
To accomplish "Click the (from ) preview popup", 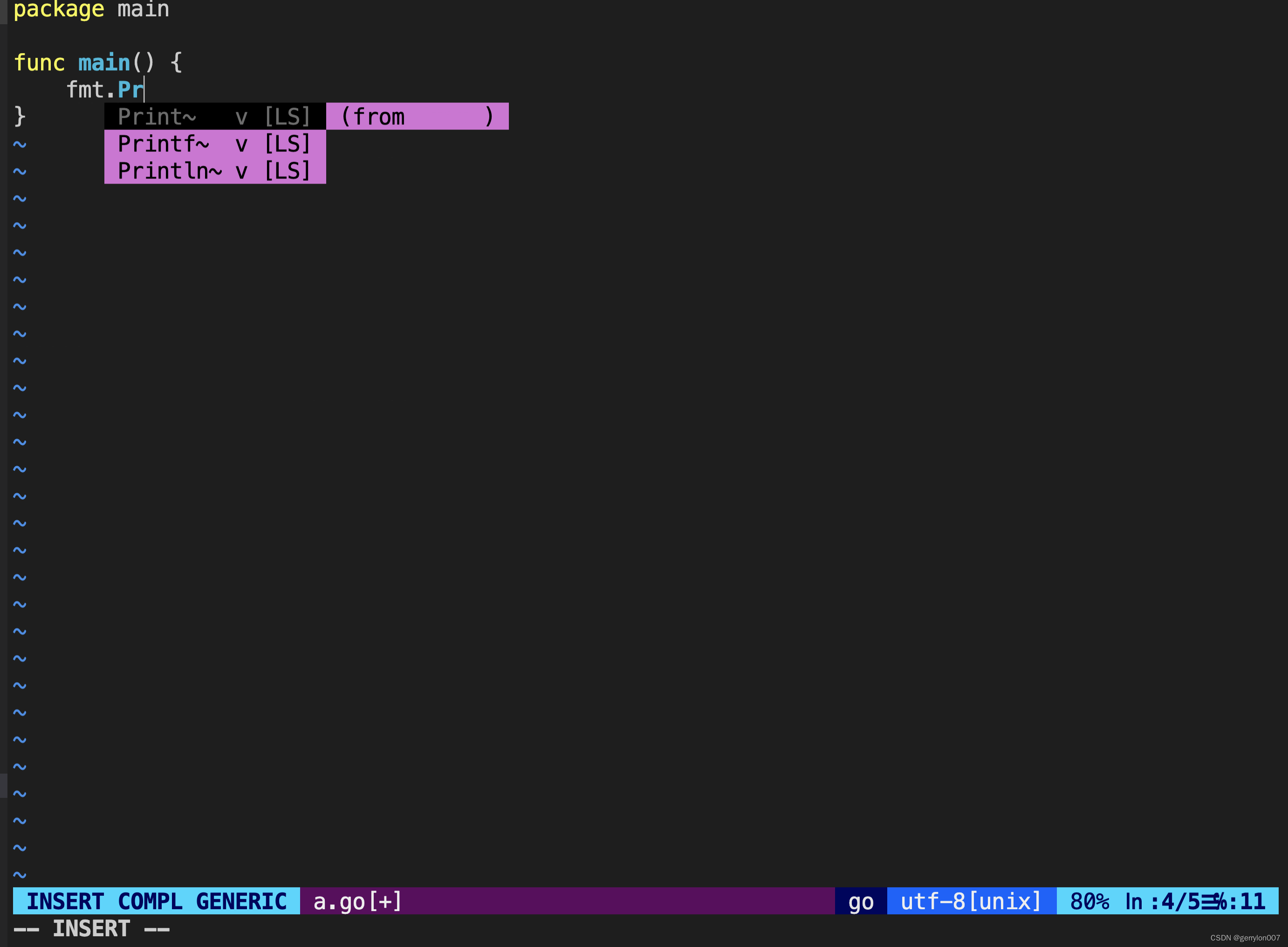I will [x=417, y=117].
